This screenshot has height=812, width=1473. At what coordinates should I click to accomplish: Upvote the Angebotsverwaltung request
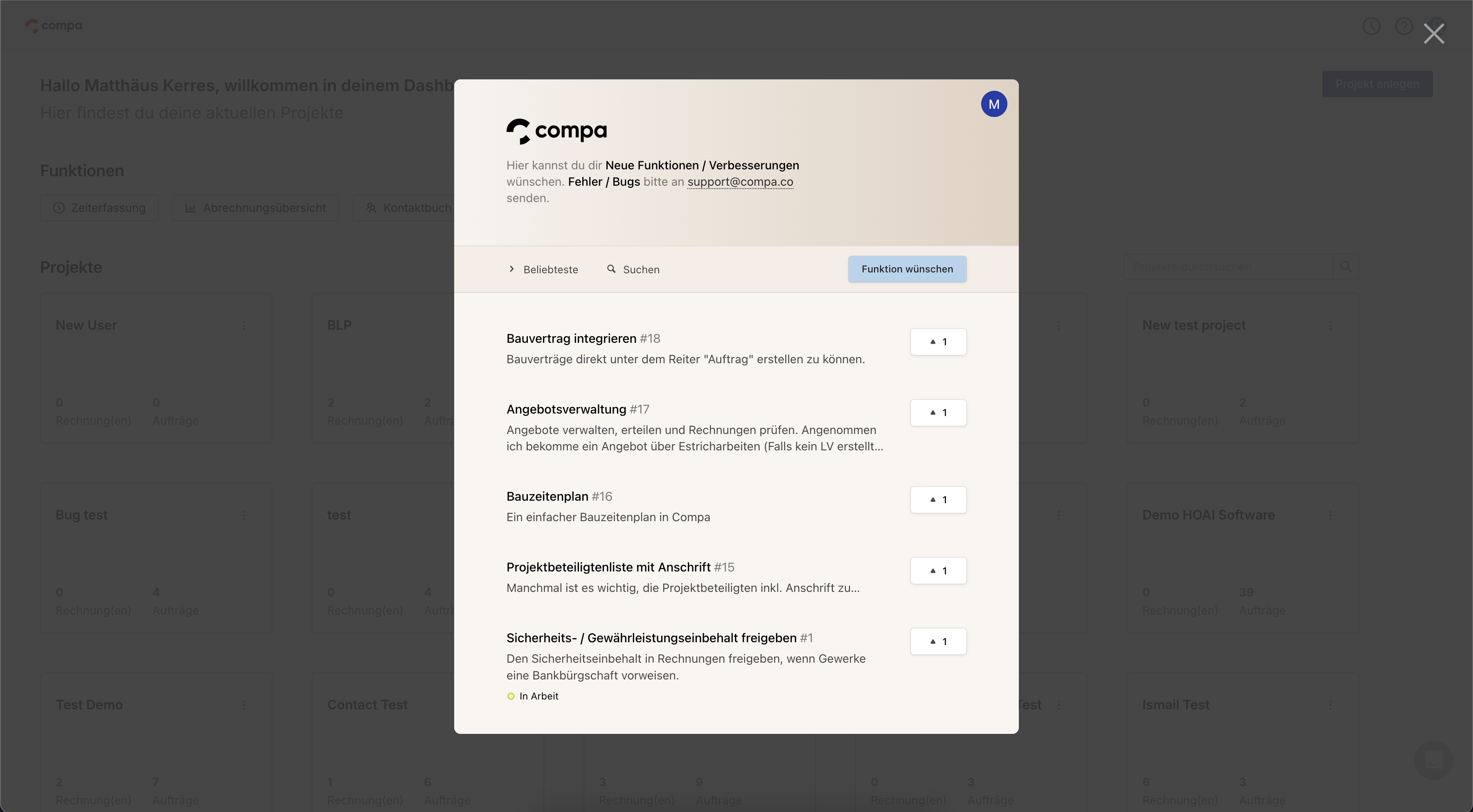click(x=938, y=413)
